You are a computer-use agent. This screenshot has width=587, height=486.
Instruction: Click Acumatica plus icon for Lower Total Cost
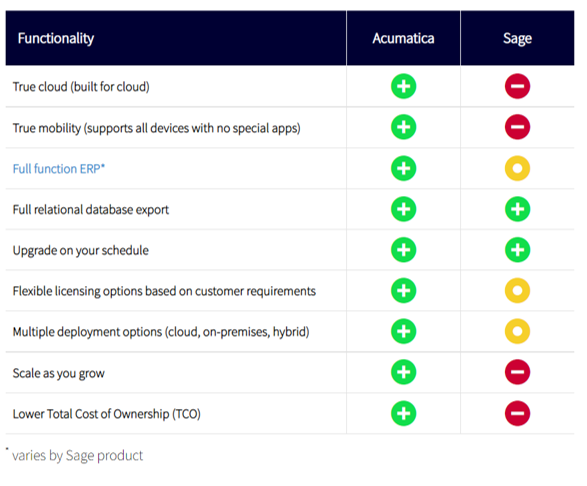tap(403, 413)
